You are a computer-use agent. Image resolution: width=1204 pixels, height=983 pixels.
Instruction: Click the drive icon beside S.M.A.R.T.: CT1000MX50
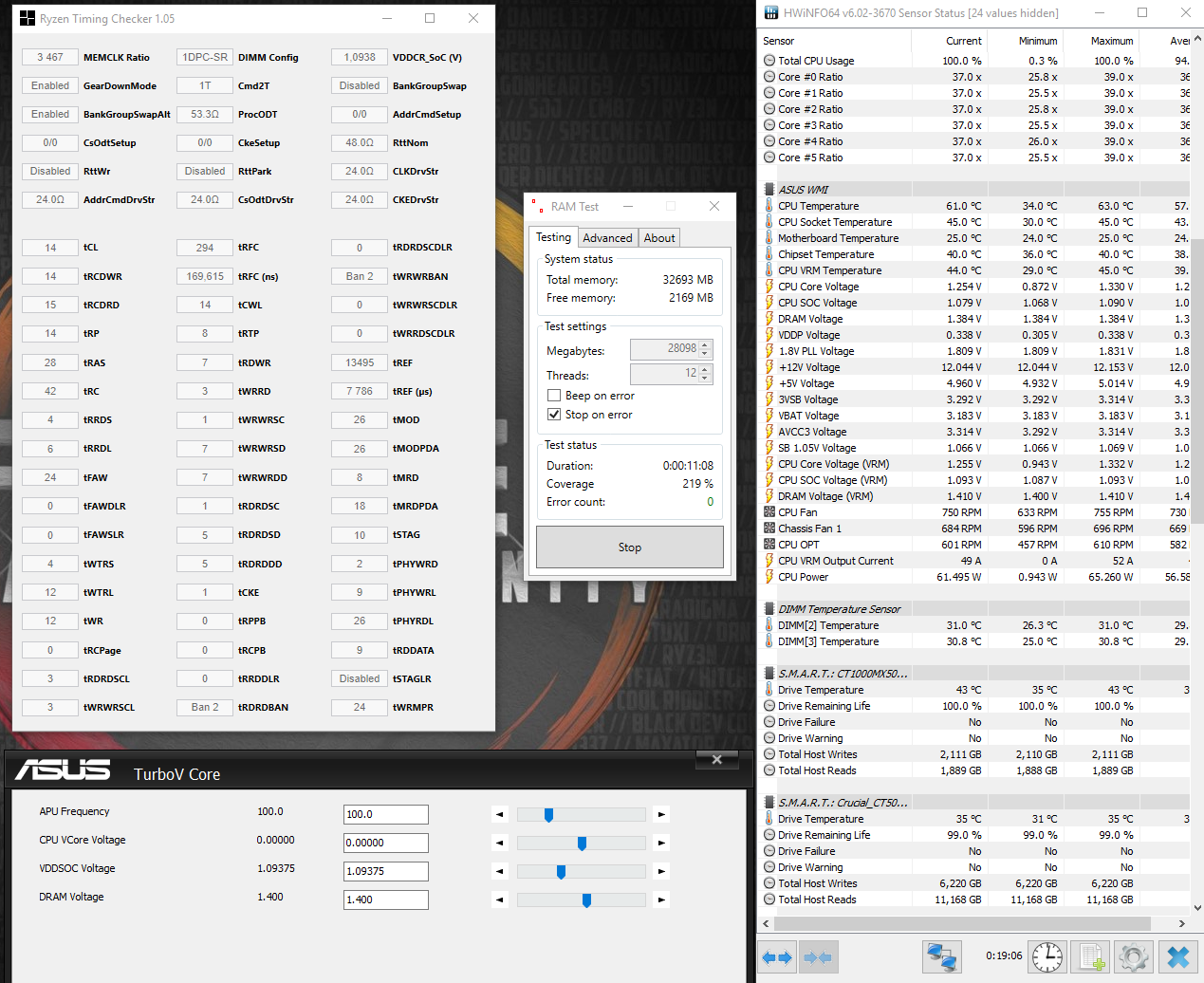(x=769, y=674)
